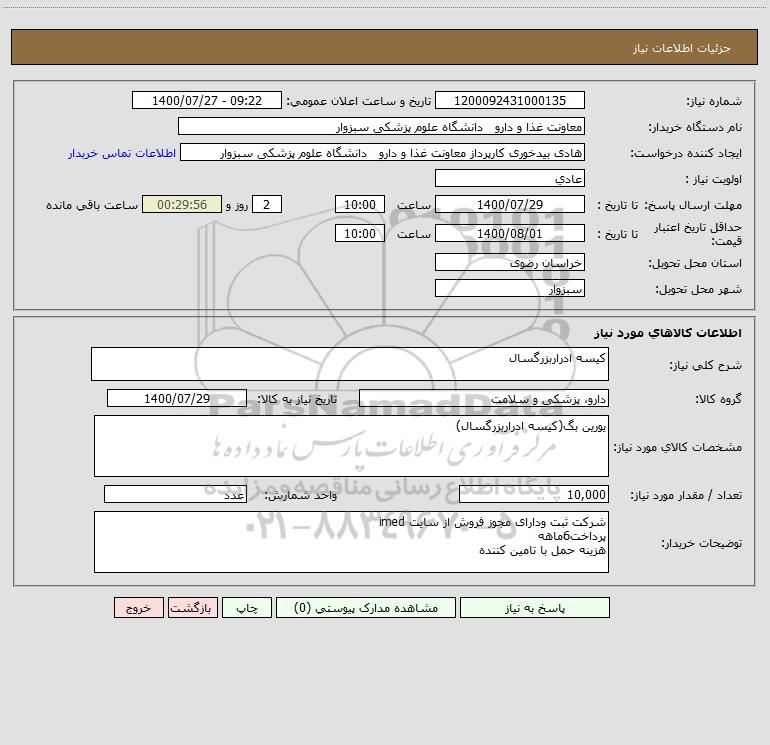Click the تعداد / مقدار مورد نیاز label

(686, 495)
